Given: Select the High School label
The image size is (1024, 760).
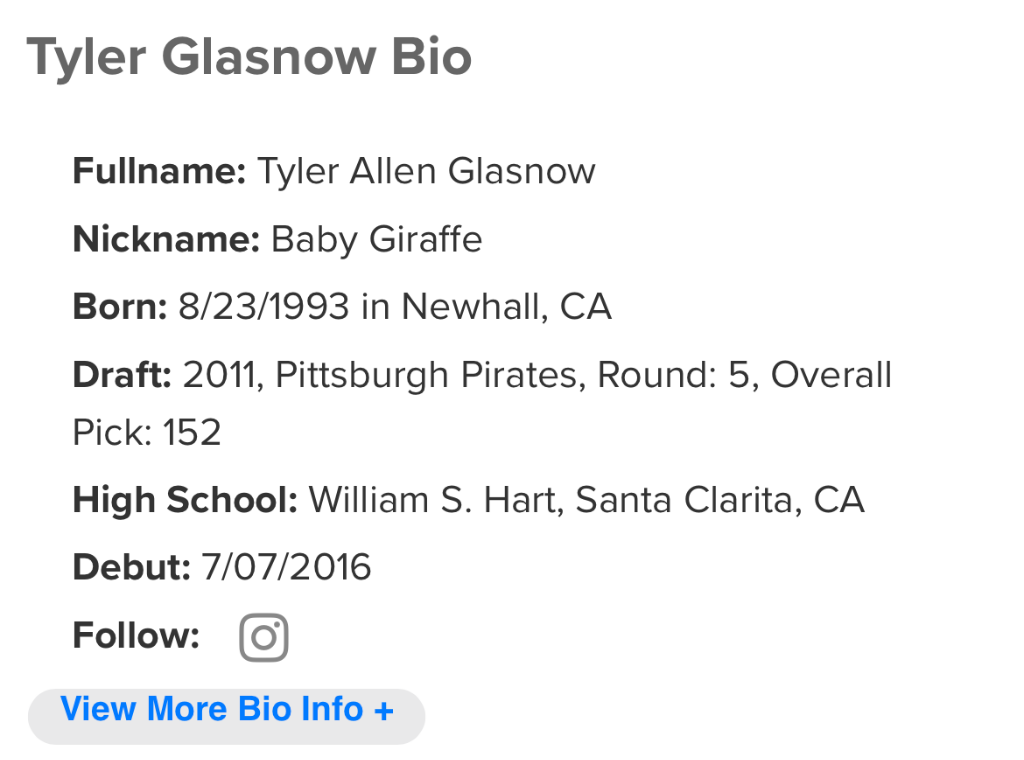Looking at the screenshot, I should pyautogui.click(x=185, y=500).
